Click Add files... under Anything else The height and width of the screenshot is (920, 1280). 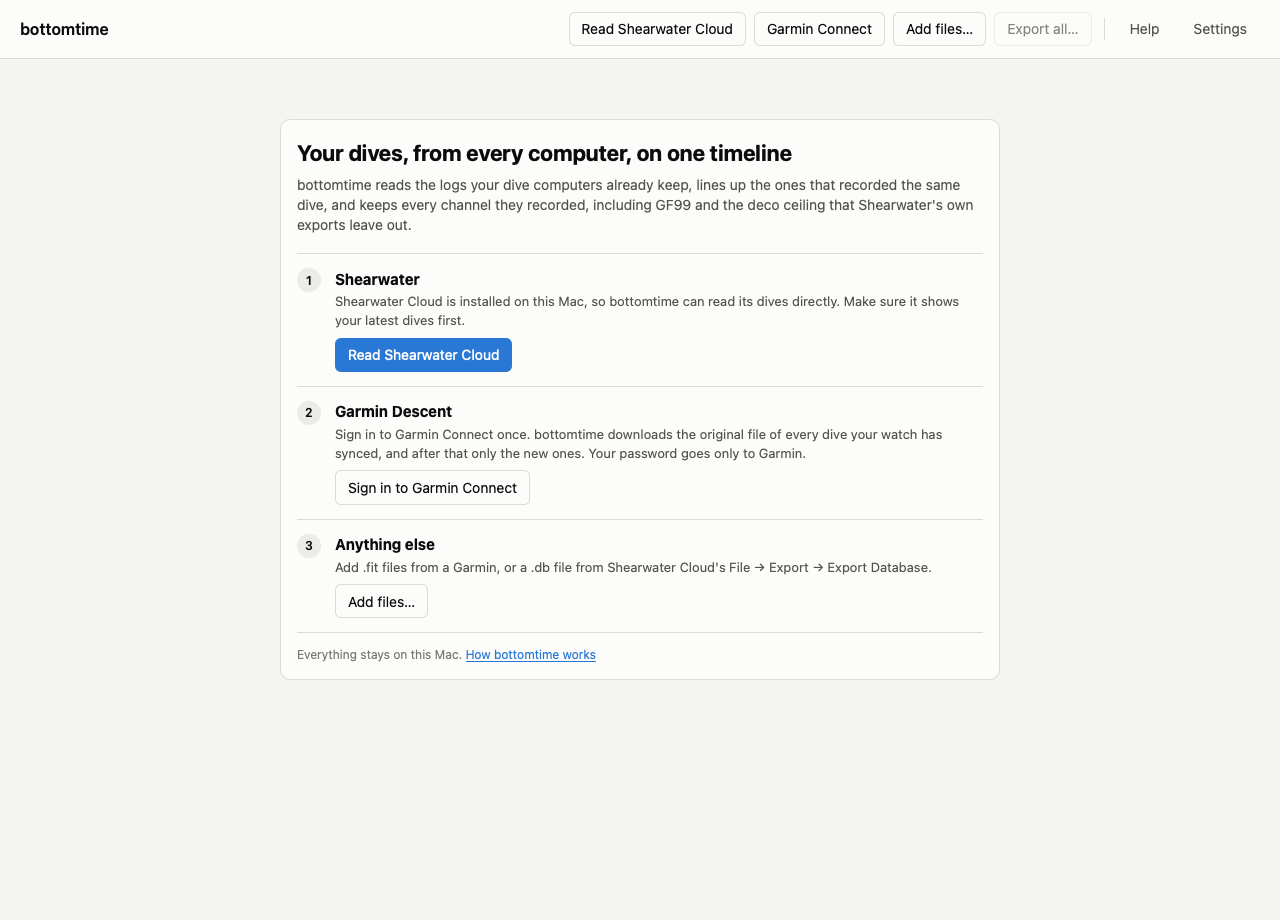click(381, 602)
